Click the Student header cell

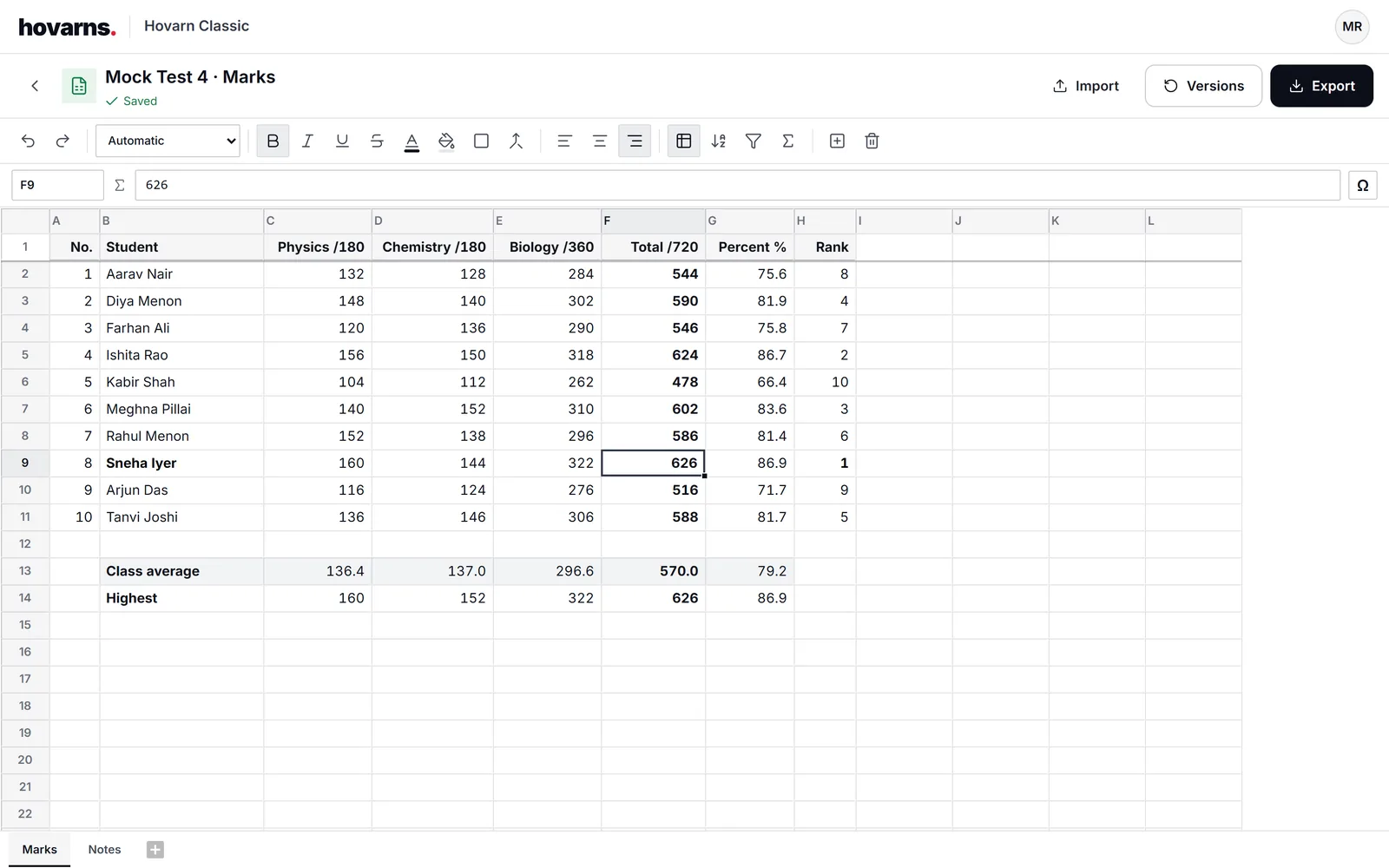point(181,247)
